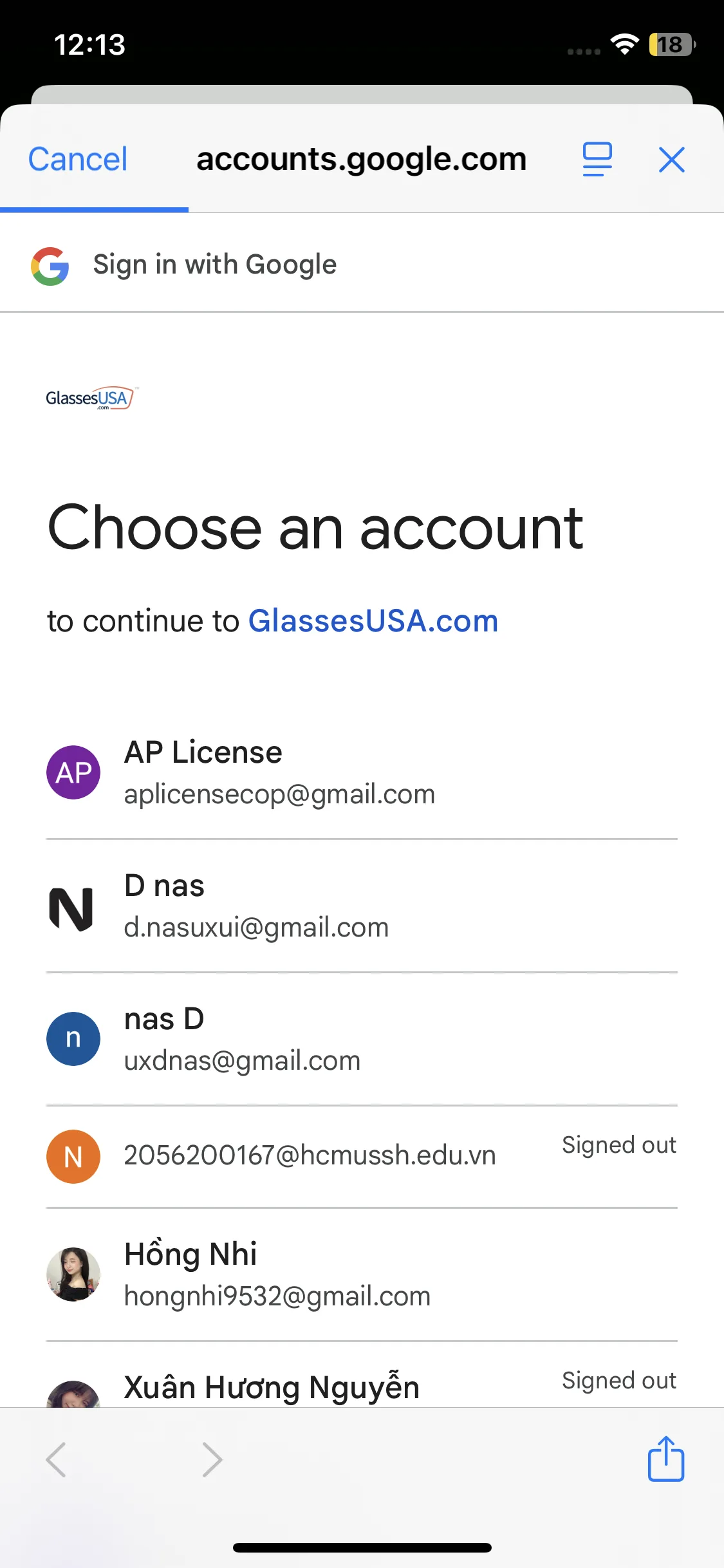The width and height of the screenshot is (724, 1568).
Task: Tap the Cancel button
Action: click(78, 159)
